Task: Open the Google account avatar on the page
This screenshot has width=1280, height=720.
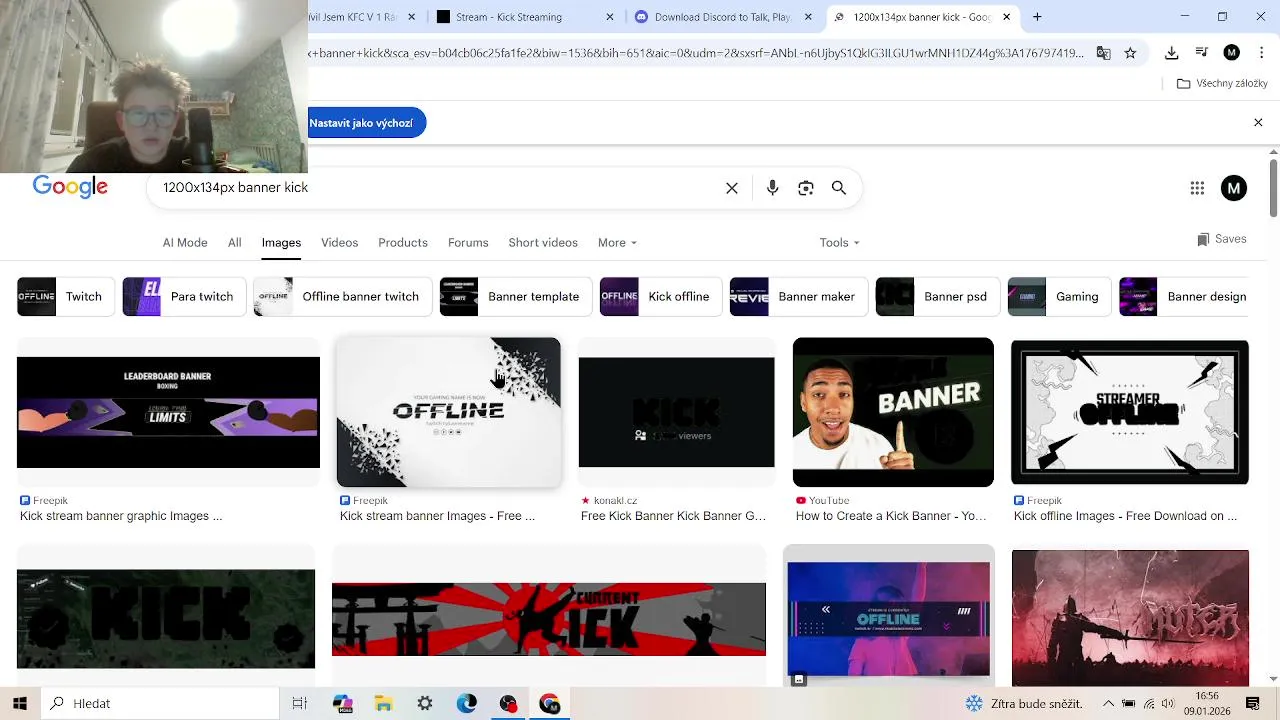Action: click(1234, 188)
